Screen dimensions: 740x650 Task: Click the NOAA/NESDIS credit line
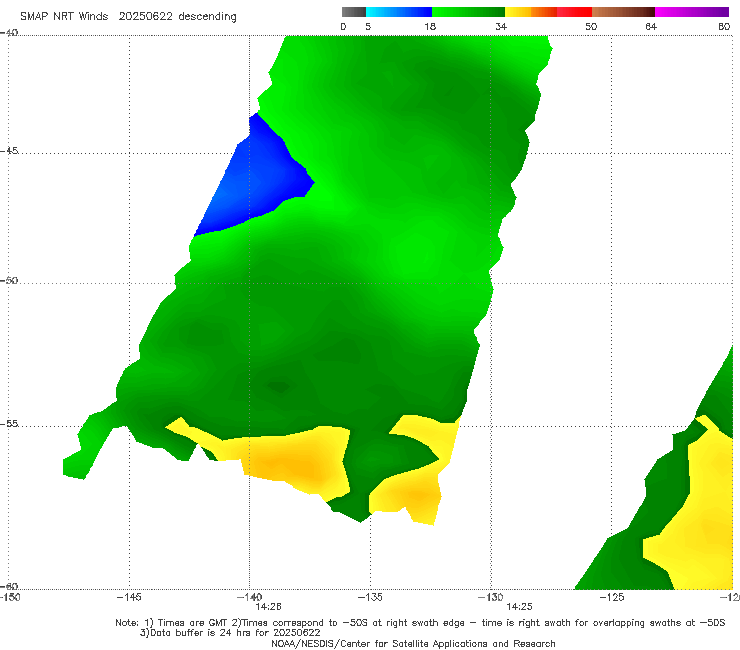click(413, 643)
